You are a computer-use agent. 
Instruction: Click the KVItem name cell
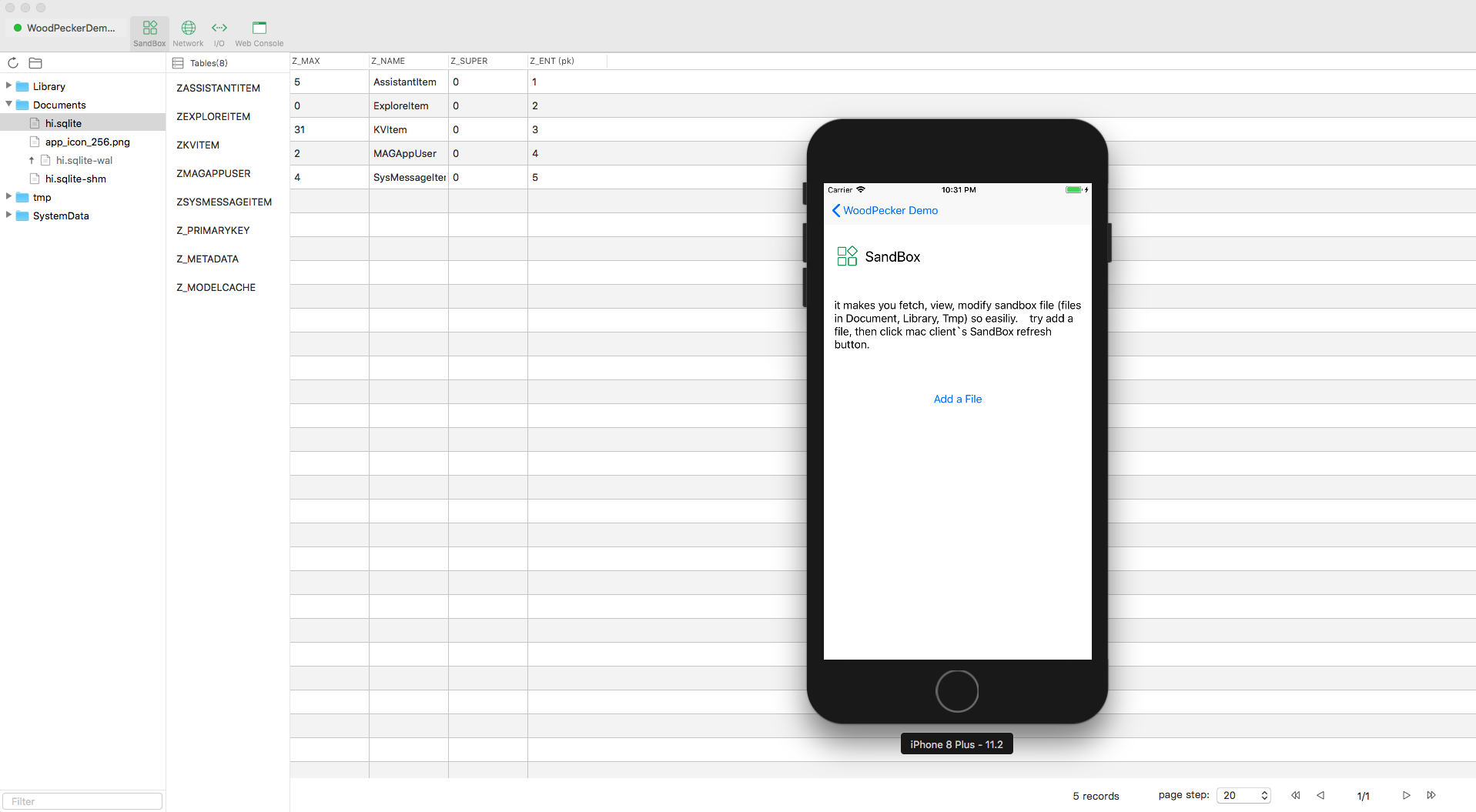click(x=409, y=129)
